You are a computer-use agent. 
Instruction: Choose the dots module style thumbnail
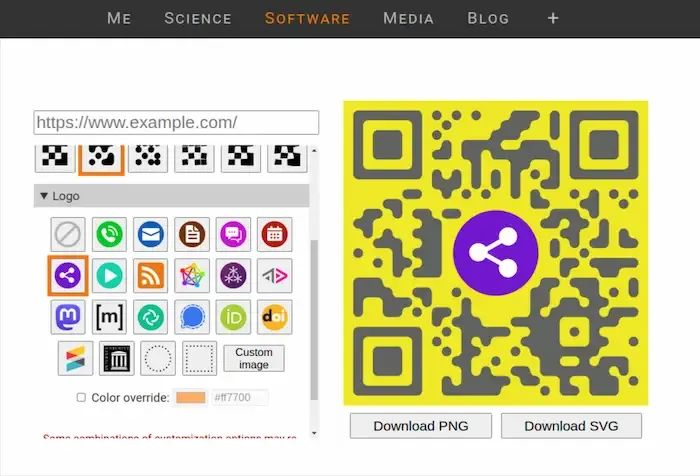pos(148,157)
